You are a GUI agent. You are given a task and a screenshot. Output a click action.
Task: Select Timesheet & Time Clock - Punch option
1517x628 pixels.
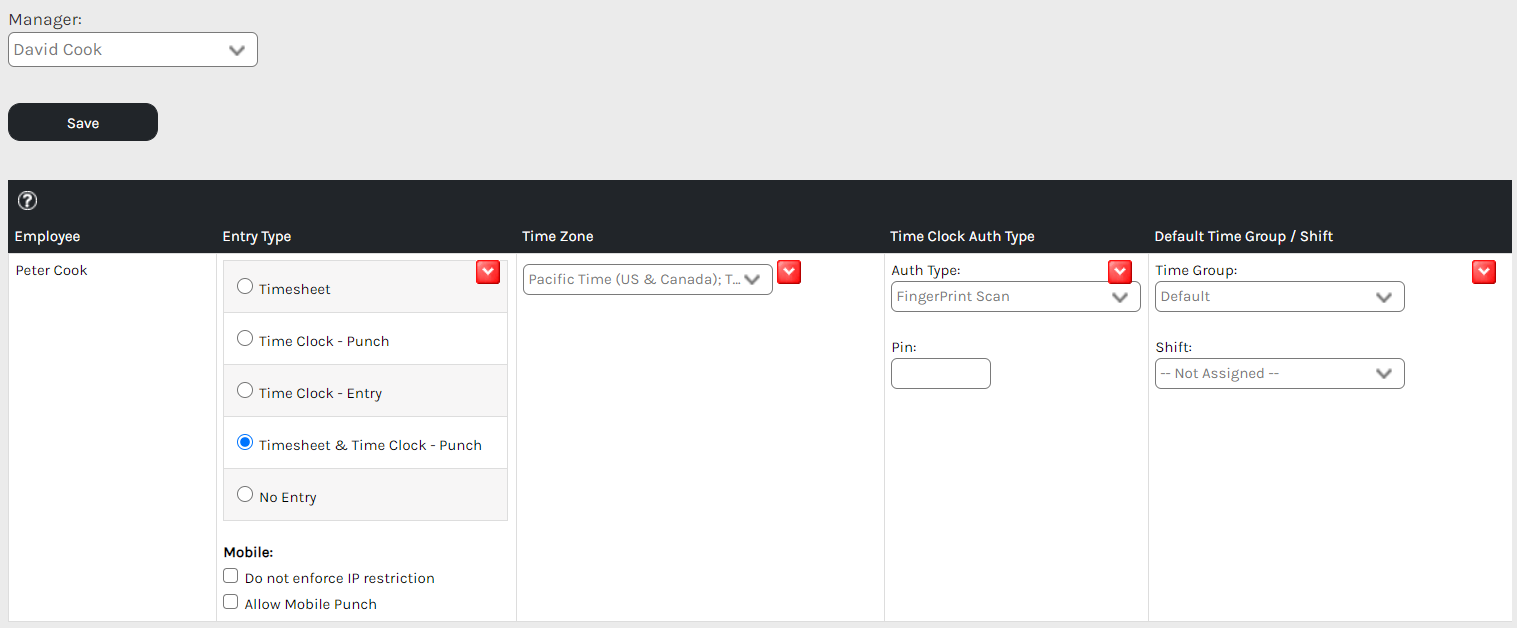[245, 443]
